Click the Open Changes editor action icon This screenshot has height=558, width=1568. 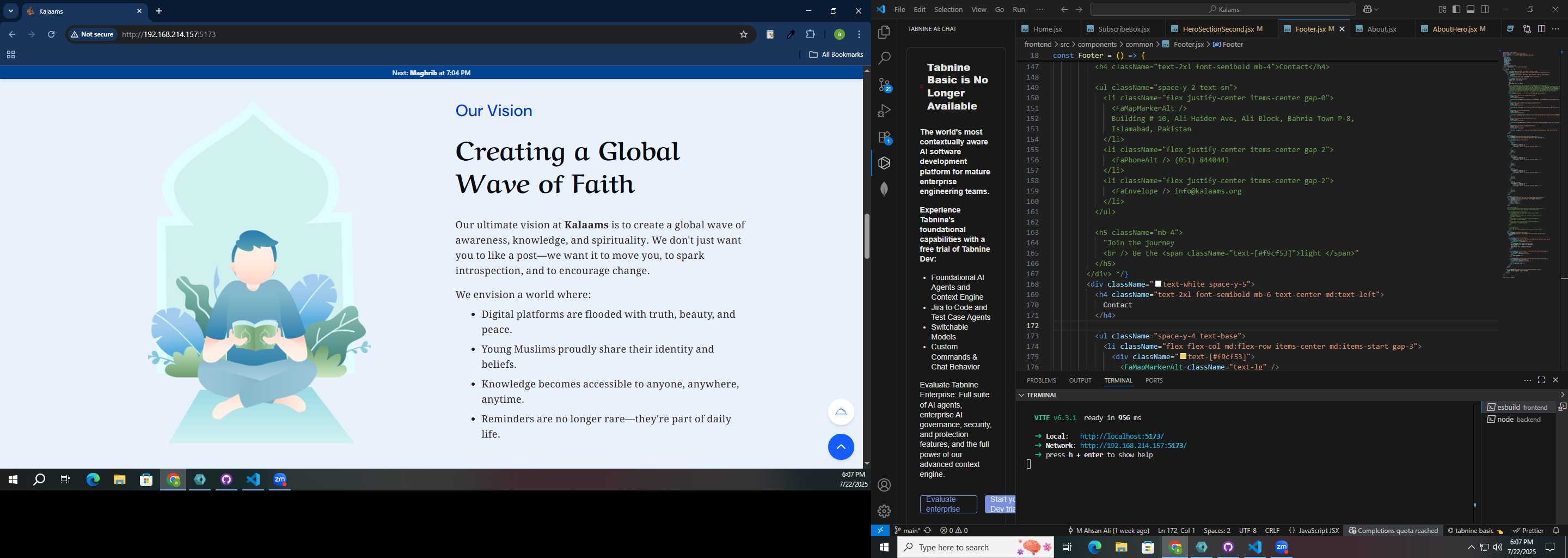pyautogui.click(x=1527, y=29)
